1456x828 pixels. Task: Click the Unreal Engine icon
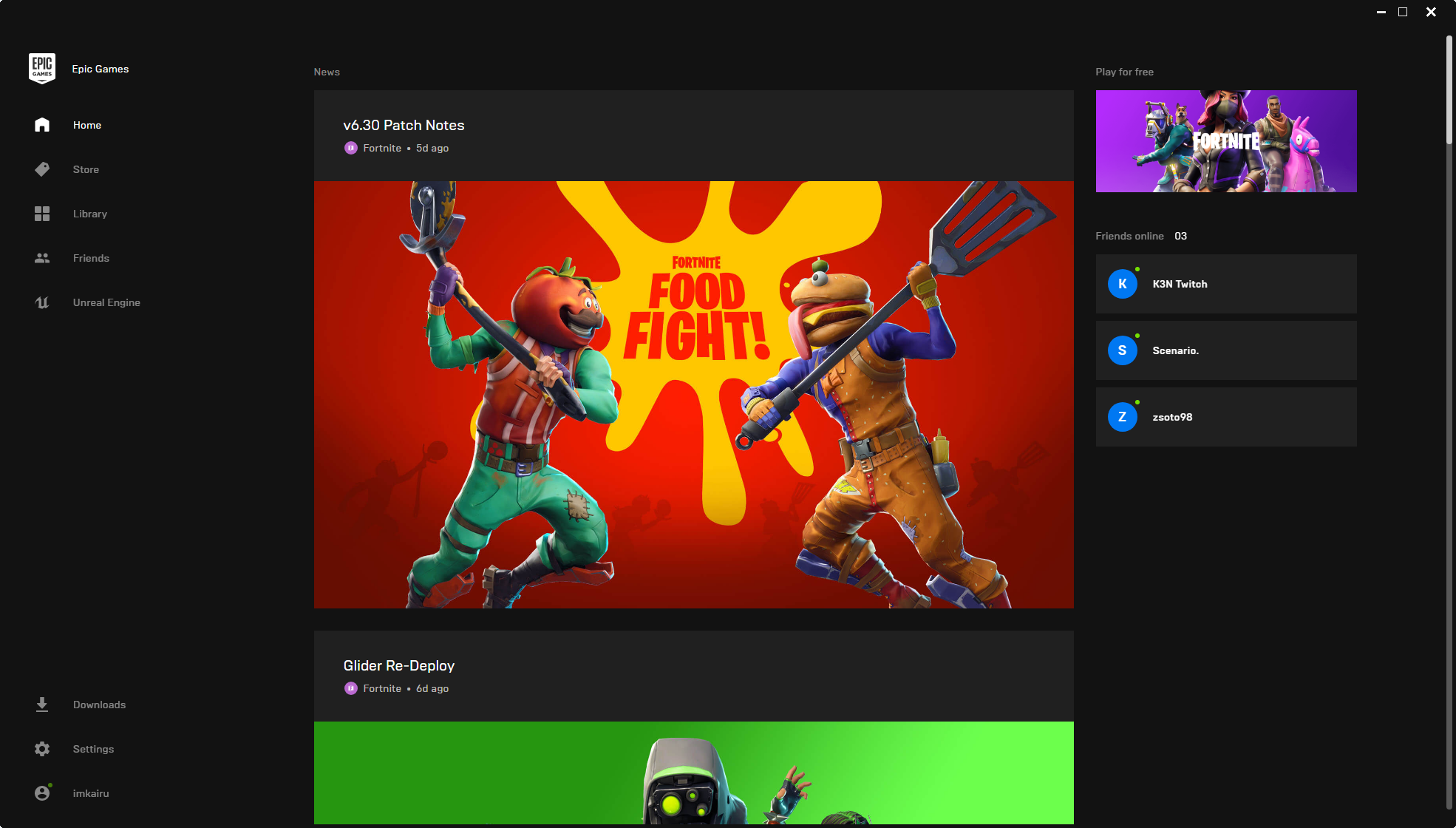[40, 302]
